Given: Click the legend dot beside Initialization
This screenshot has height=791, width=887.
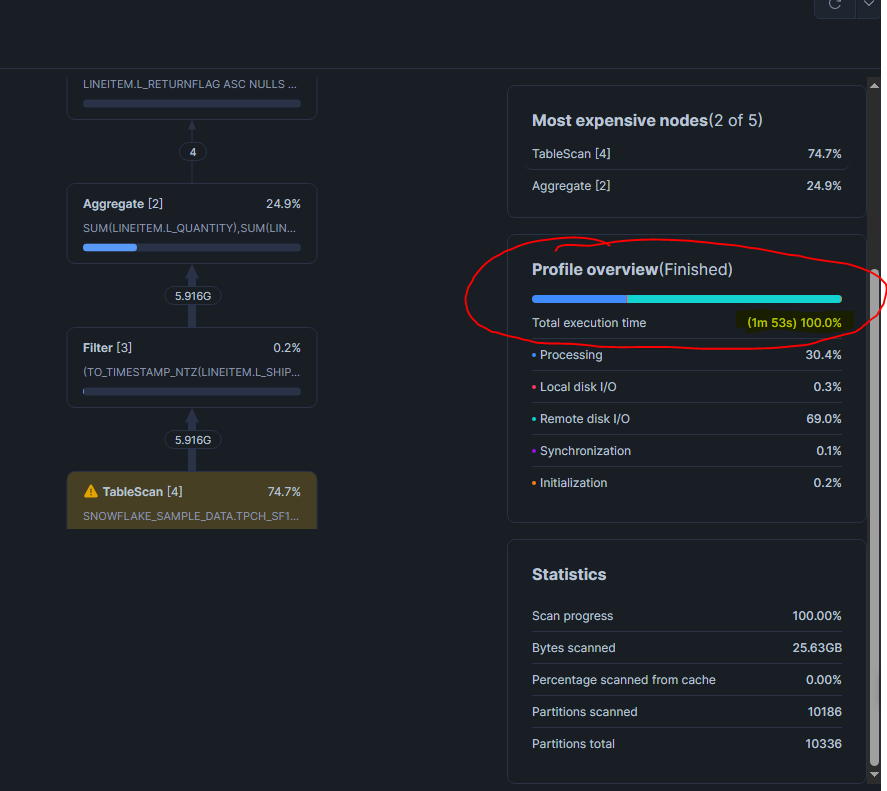Looking at the screenshot, I should tap(536, 483).
